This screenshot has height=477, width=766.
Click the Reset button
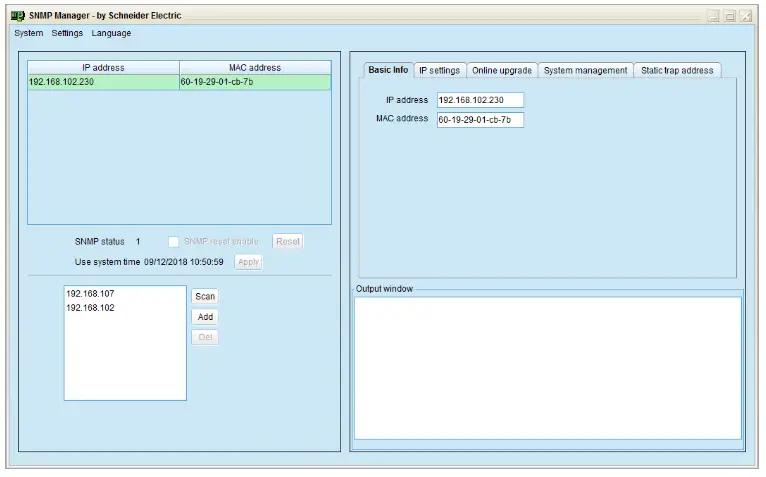(x=288, y=241)
